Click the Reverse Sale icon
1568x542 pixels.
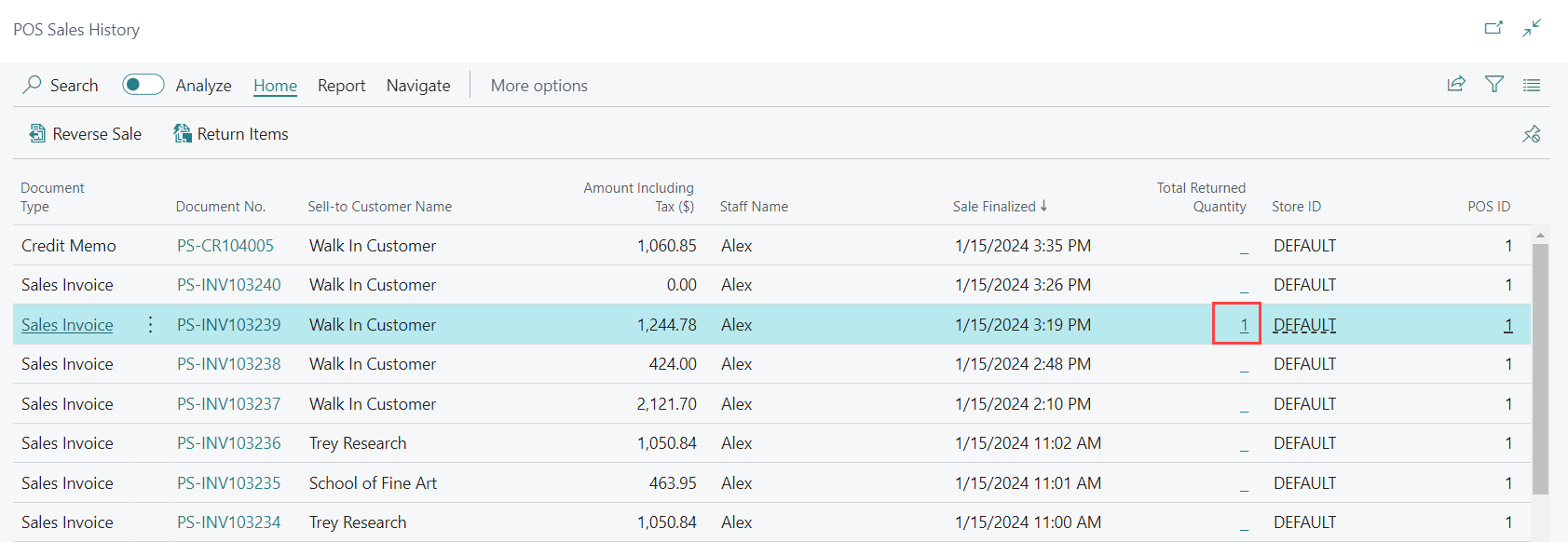tap(37, 134)
